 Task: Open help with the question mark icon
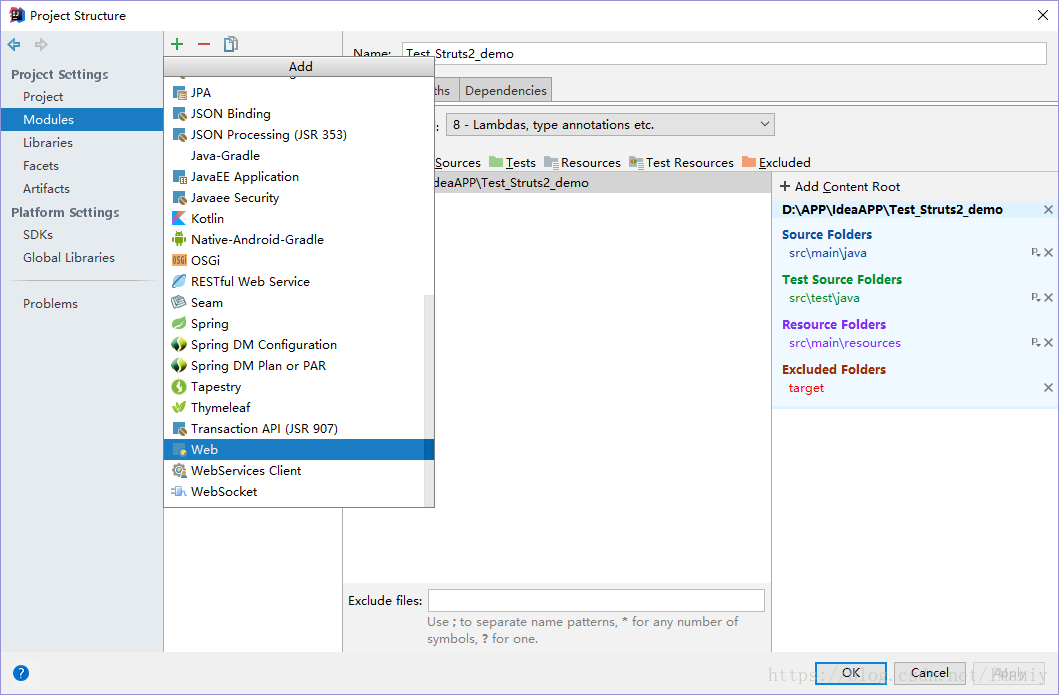21,673
